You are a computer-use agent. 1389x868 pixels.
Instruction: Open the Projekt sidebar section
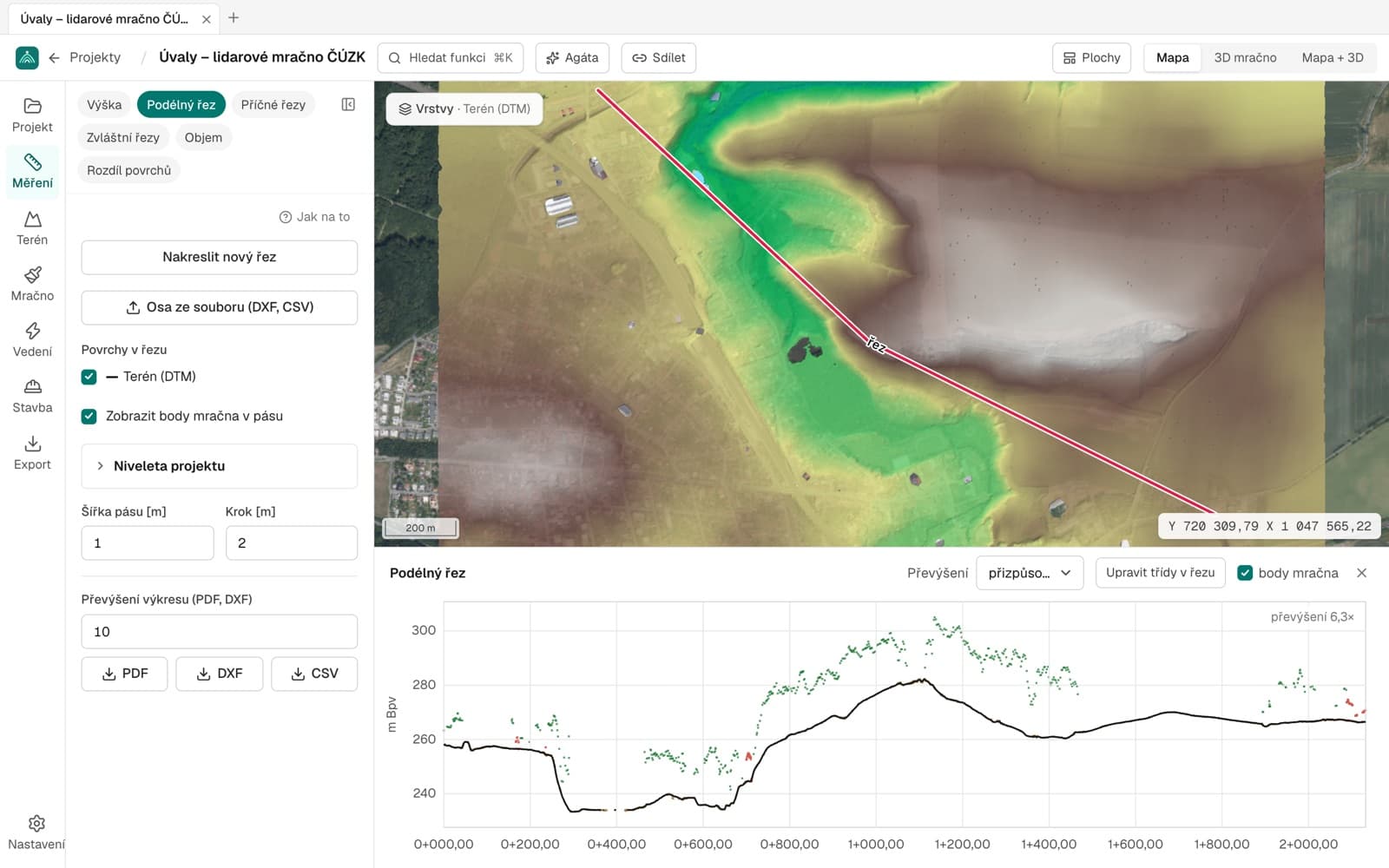[x=32, y=115]
